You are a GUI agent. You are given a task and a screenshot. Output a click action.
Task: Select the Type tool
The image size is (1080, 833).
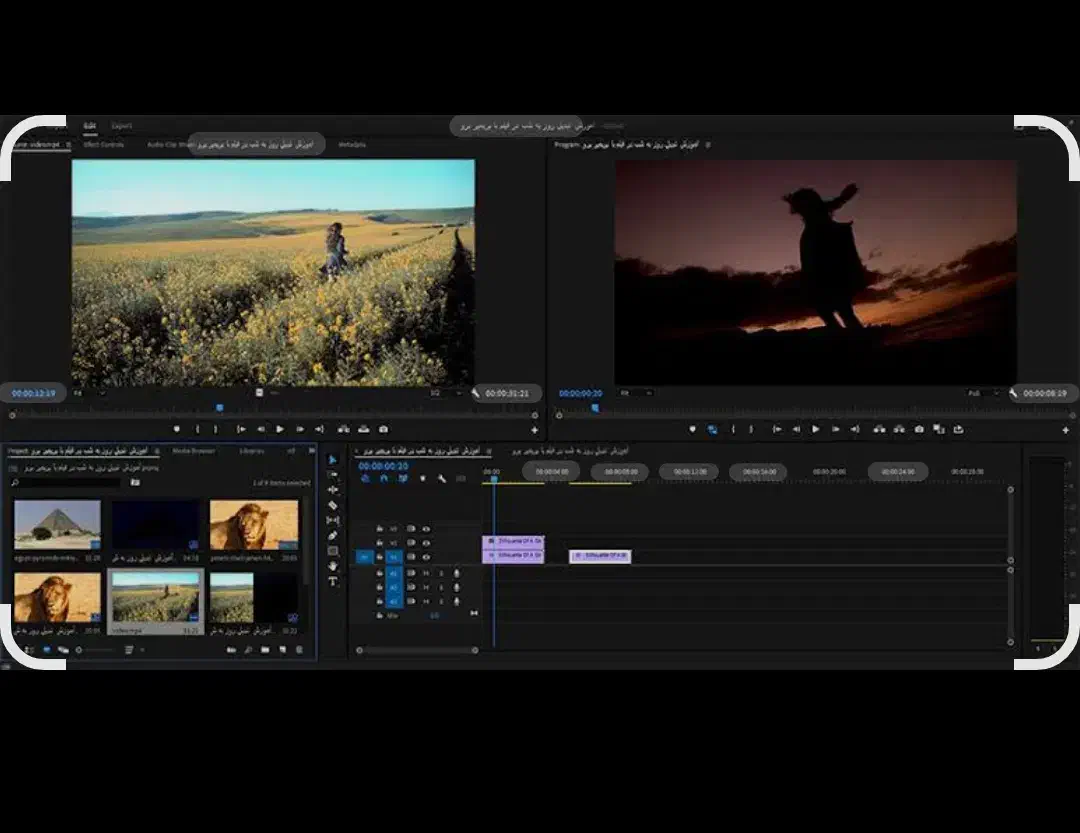coord(333,581)
